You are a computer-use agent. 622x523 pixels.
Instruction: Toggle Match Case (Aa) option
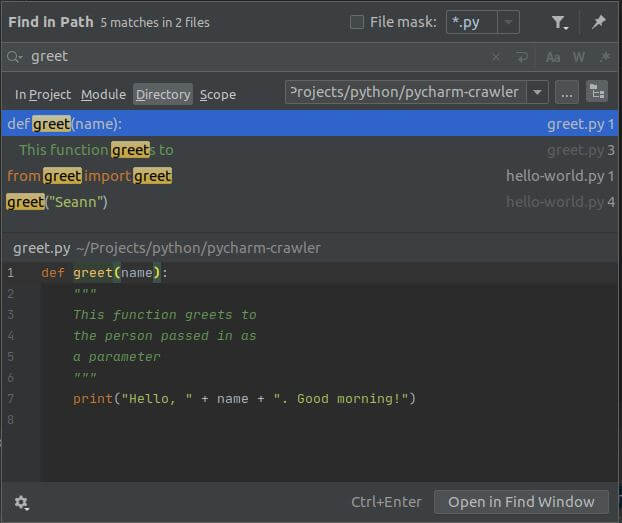[x=553, y=57]
